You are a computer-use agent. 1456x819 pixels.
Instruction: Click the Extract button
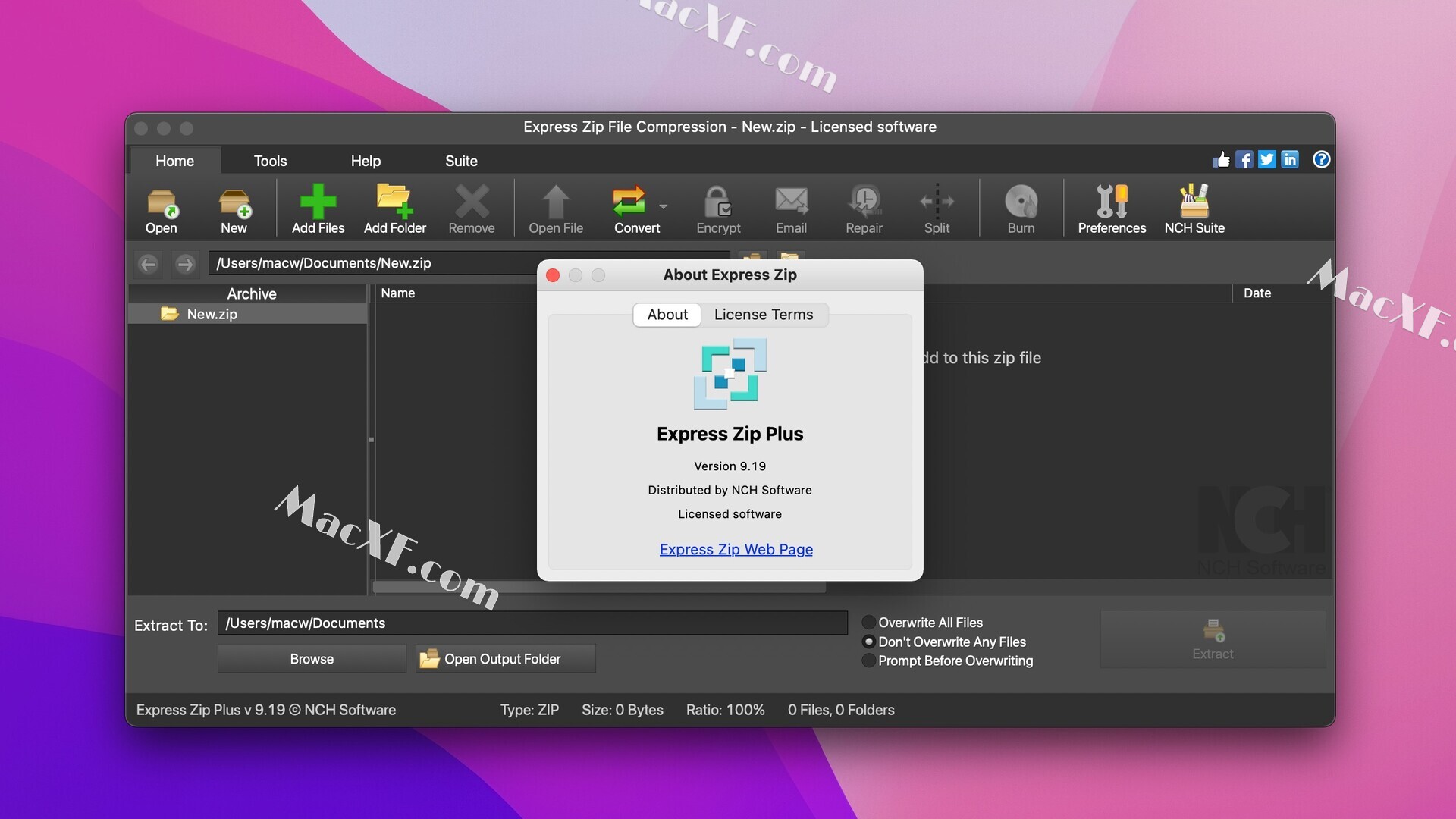(1213, 639)
